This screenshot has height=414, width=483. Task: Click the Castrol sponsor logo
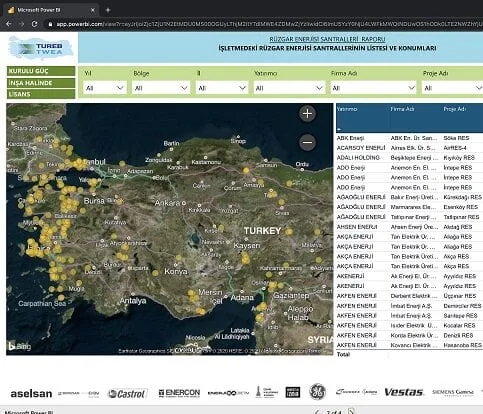(x=127, y=394)
